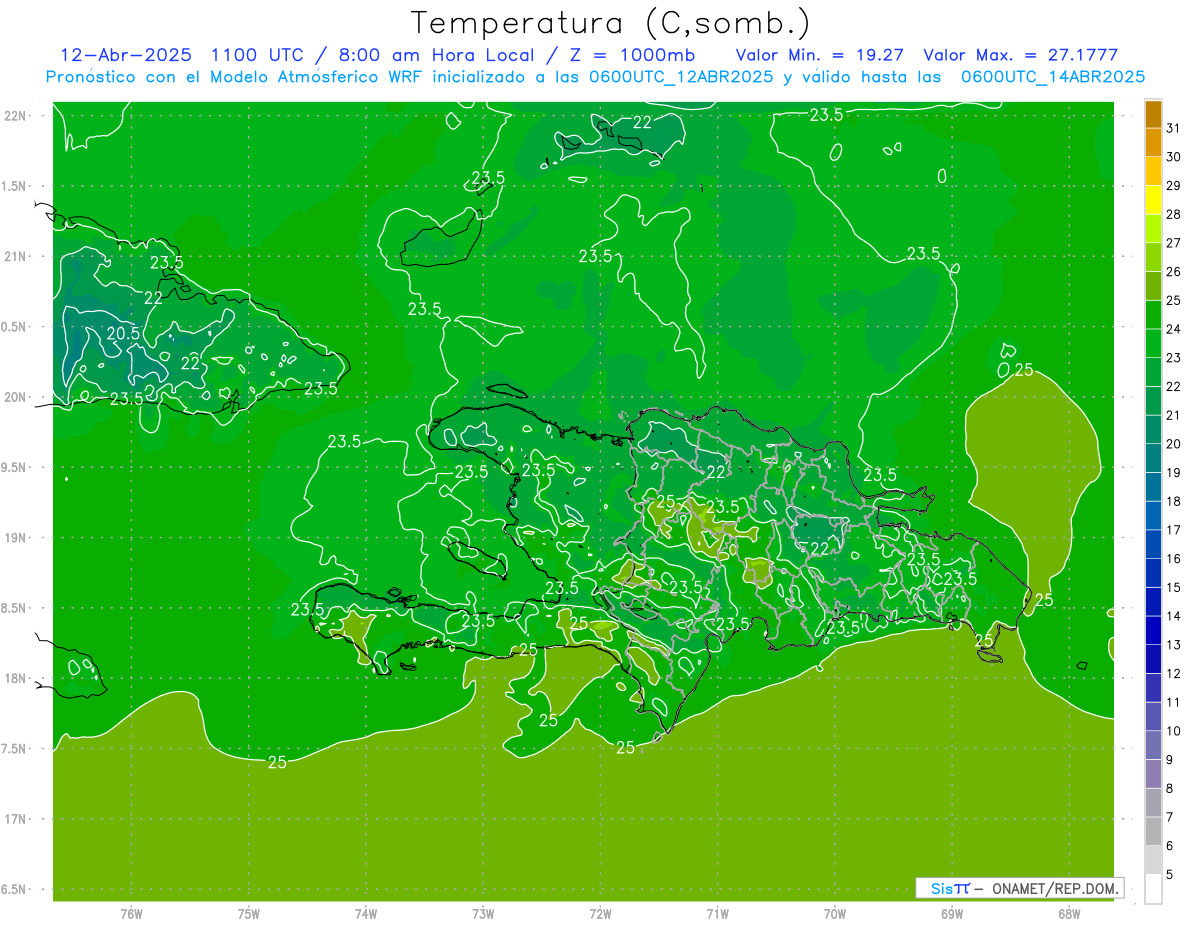The height and width of the screenshot is (927, 1200).
Task: Click the '20.5' contour label over Cuba
Action: (x=123, y=333)
